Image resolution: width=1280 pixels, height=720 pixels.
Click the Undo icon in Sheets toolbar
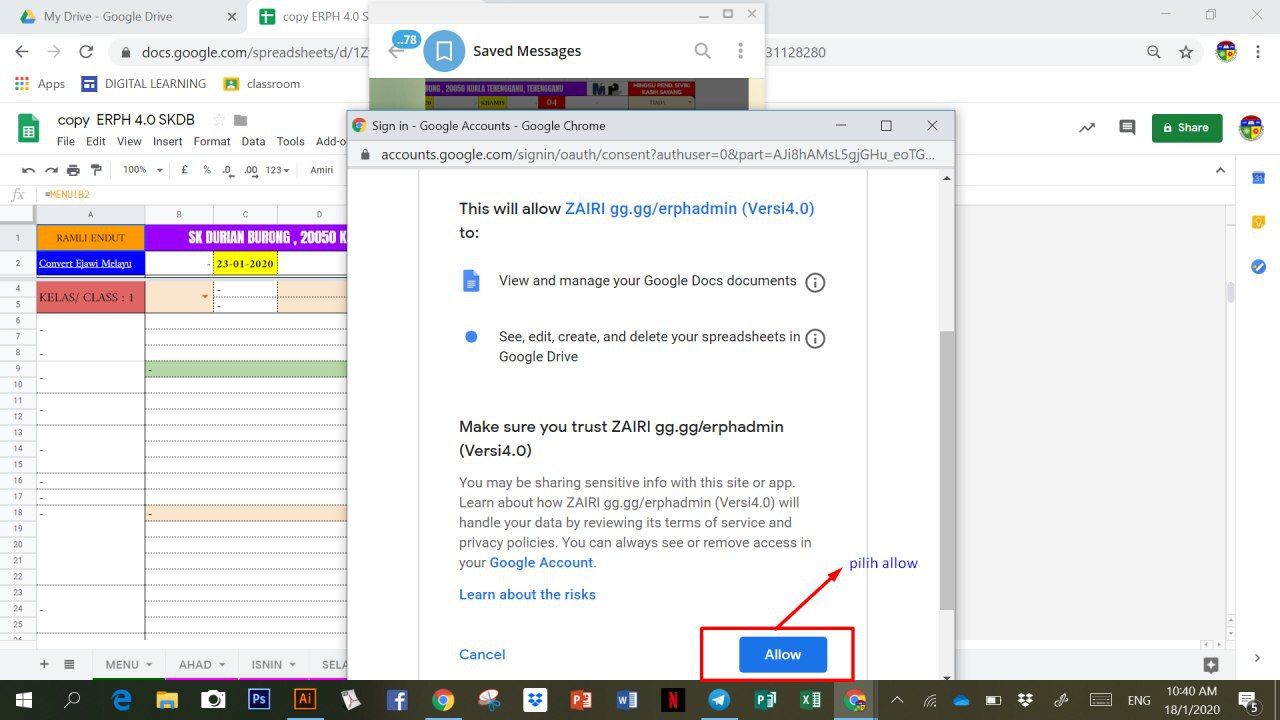pyautogui.click(x=28, y=170)
